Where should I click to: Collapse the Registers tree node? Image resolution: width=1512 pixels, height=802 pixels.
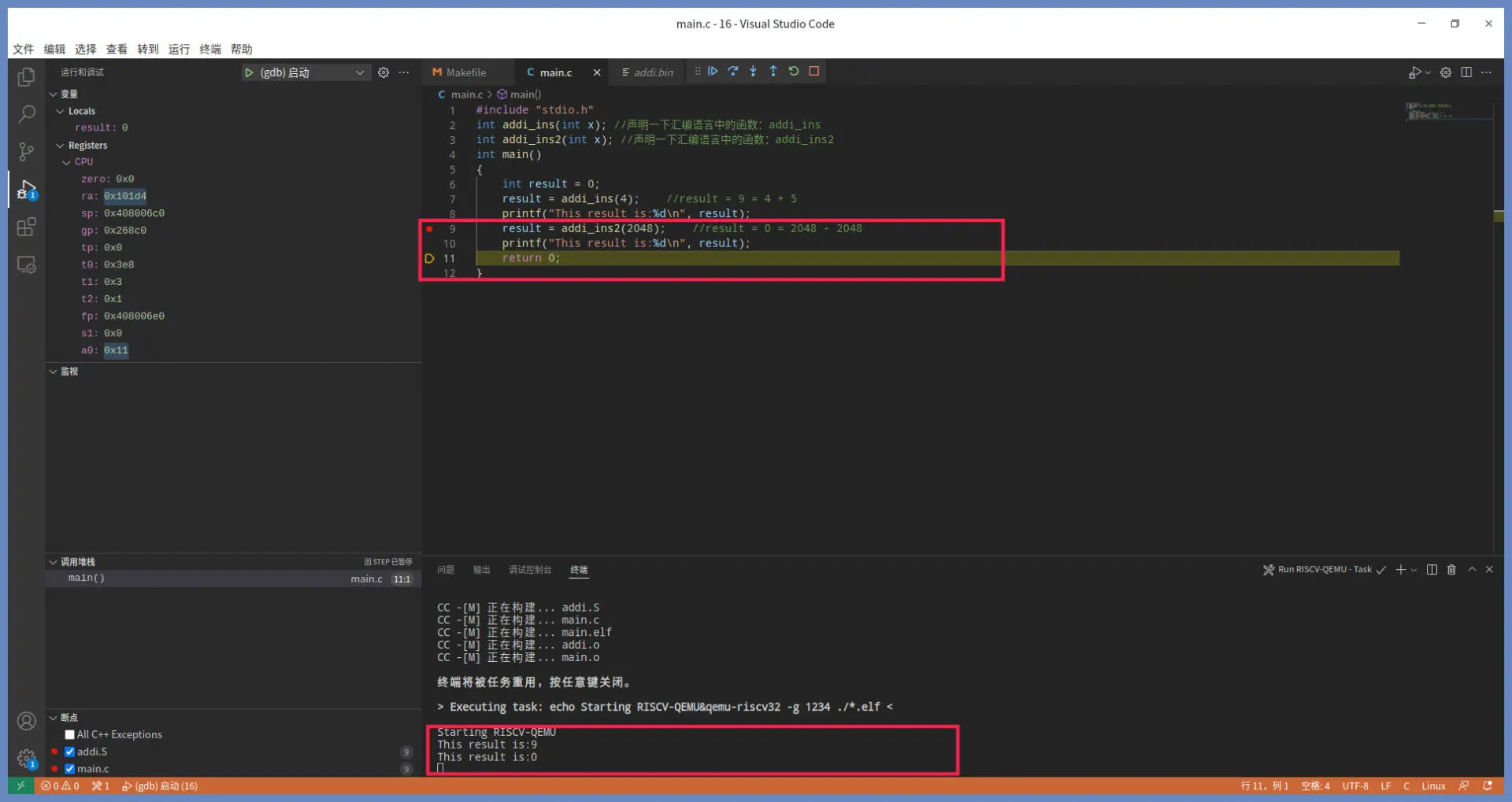[60, 146]
